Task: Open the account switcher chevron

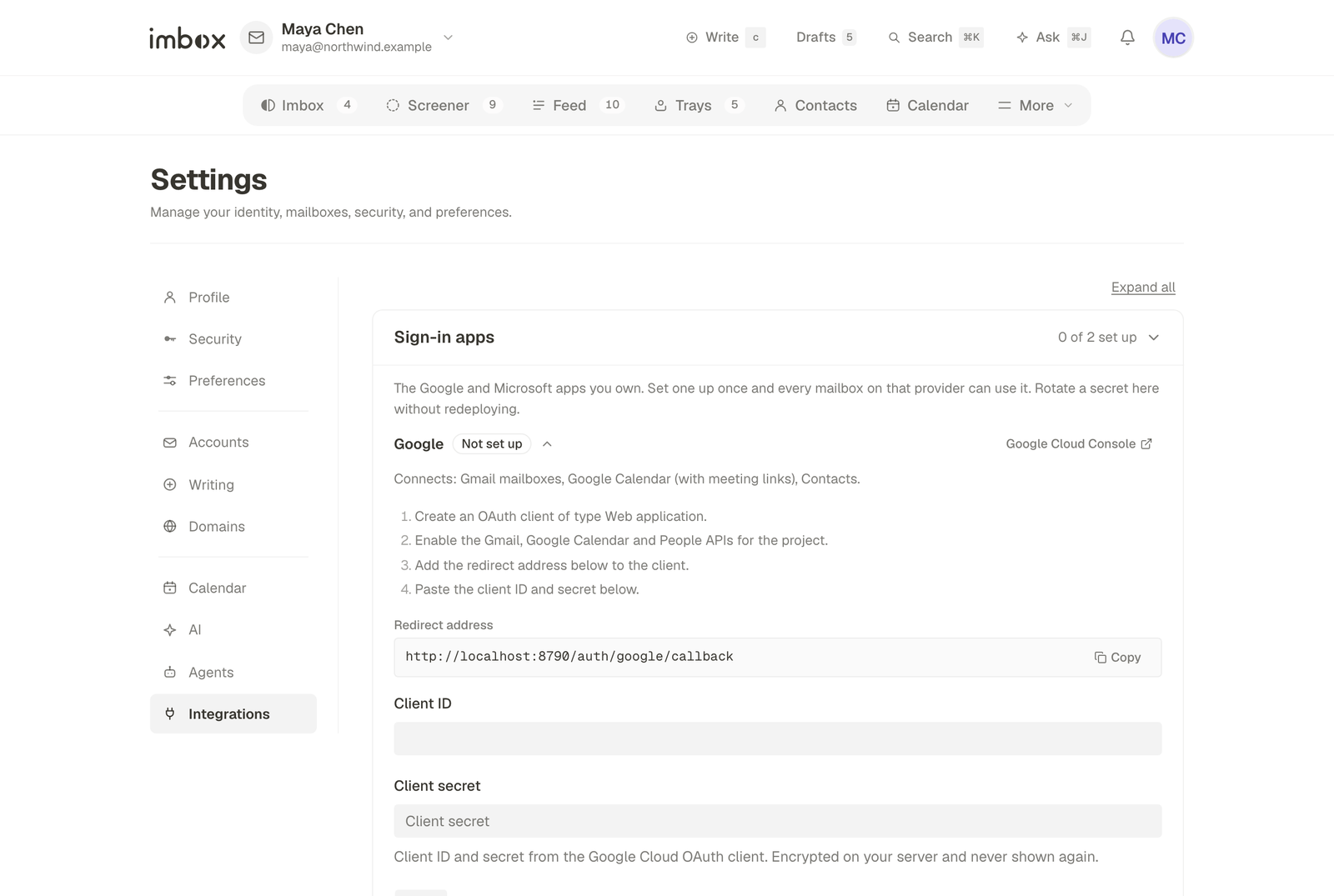Action: (x=448, y=38)
